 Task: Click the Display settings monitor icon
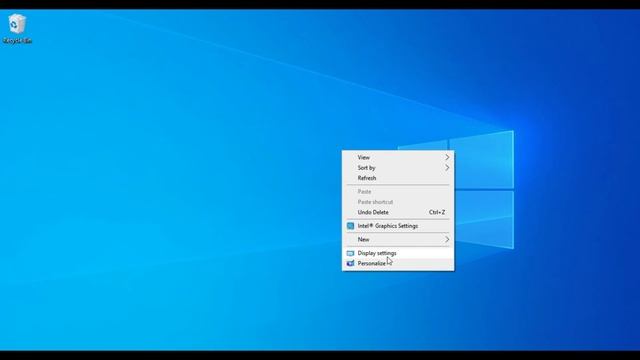350,253
